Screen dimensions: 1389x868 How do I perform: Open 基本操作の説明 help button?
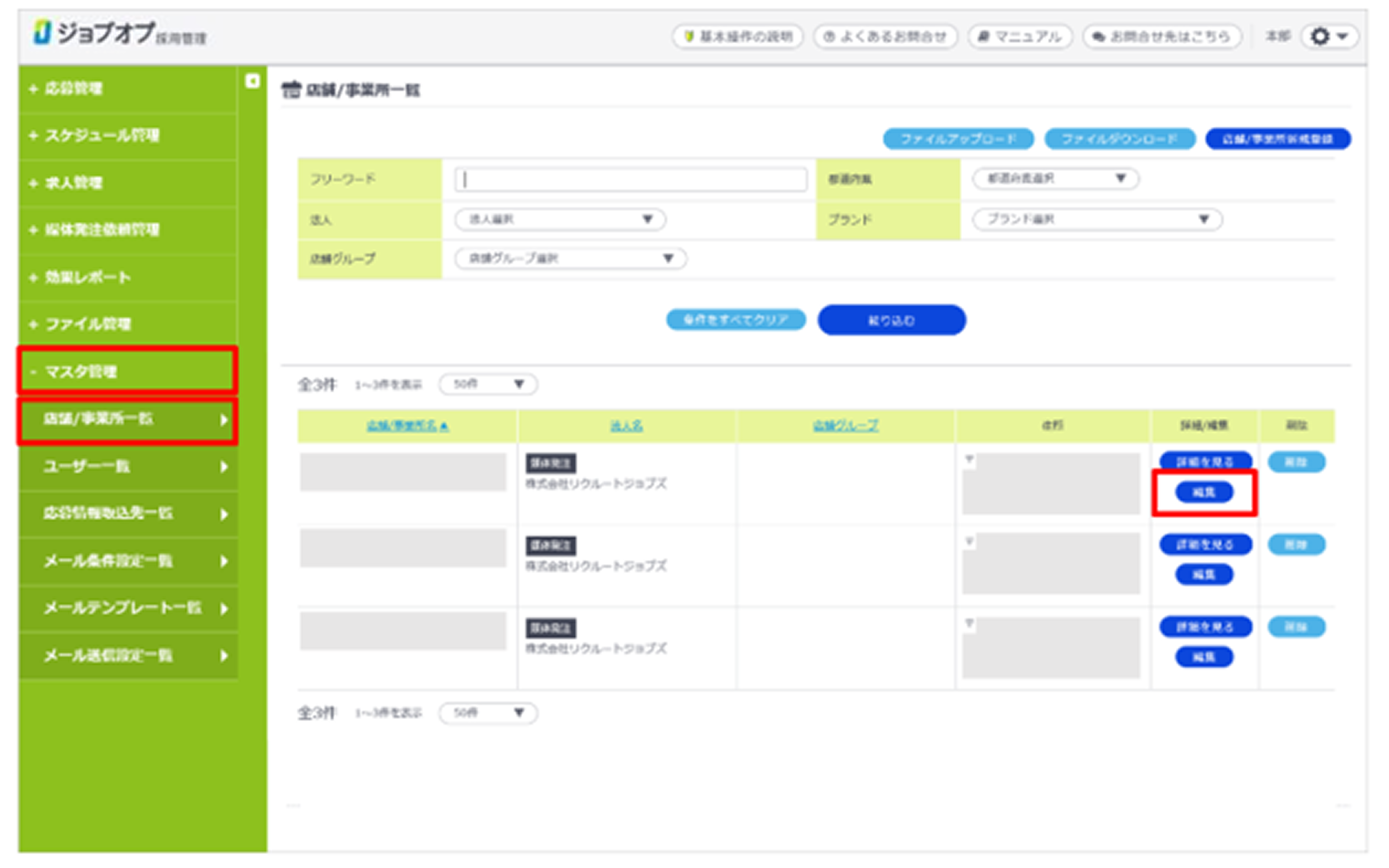[x=738, y=37]
